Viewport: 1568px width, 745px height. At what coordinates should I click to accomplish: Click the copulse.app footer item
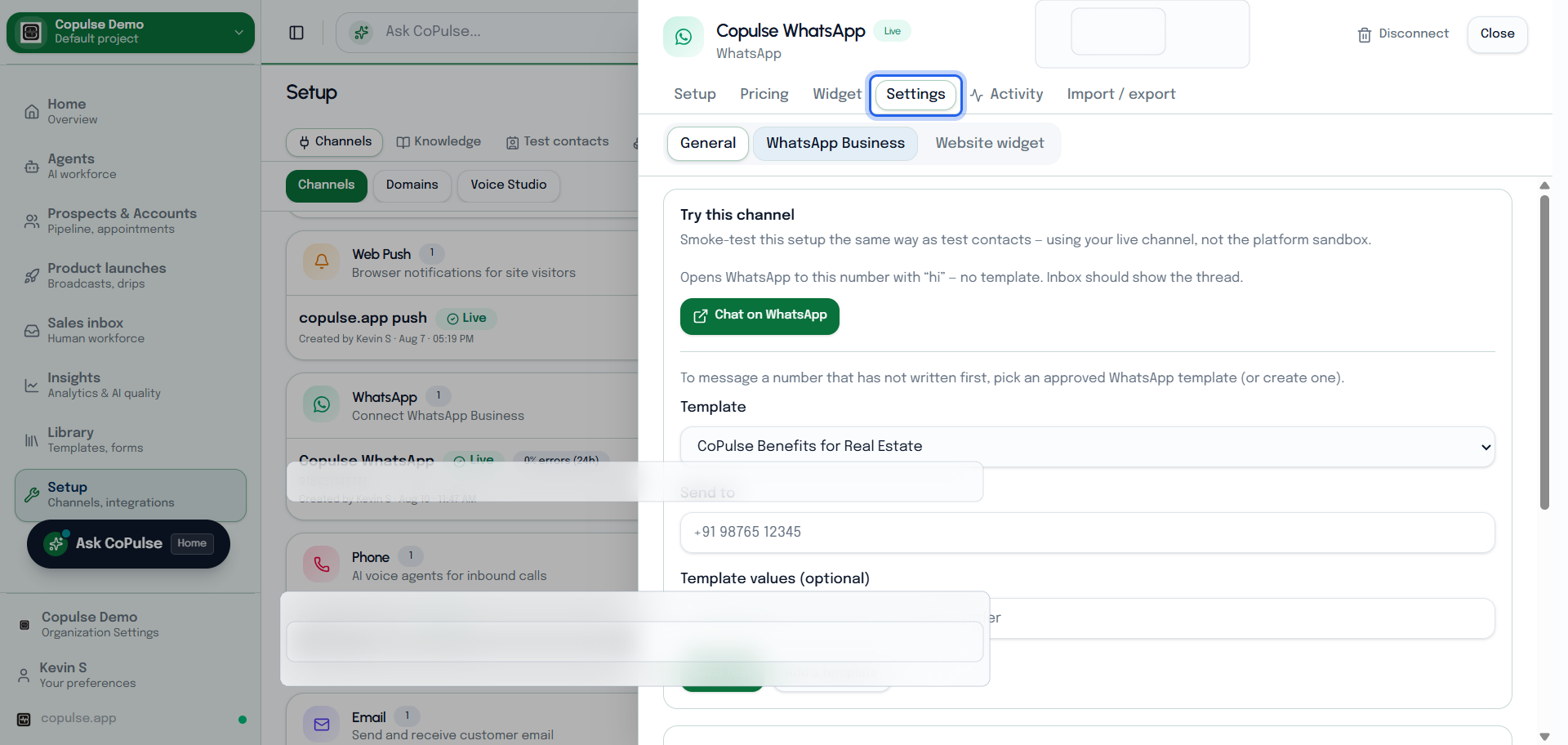click(x=131, y=719)
